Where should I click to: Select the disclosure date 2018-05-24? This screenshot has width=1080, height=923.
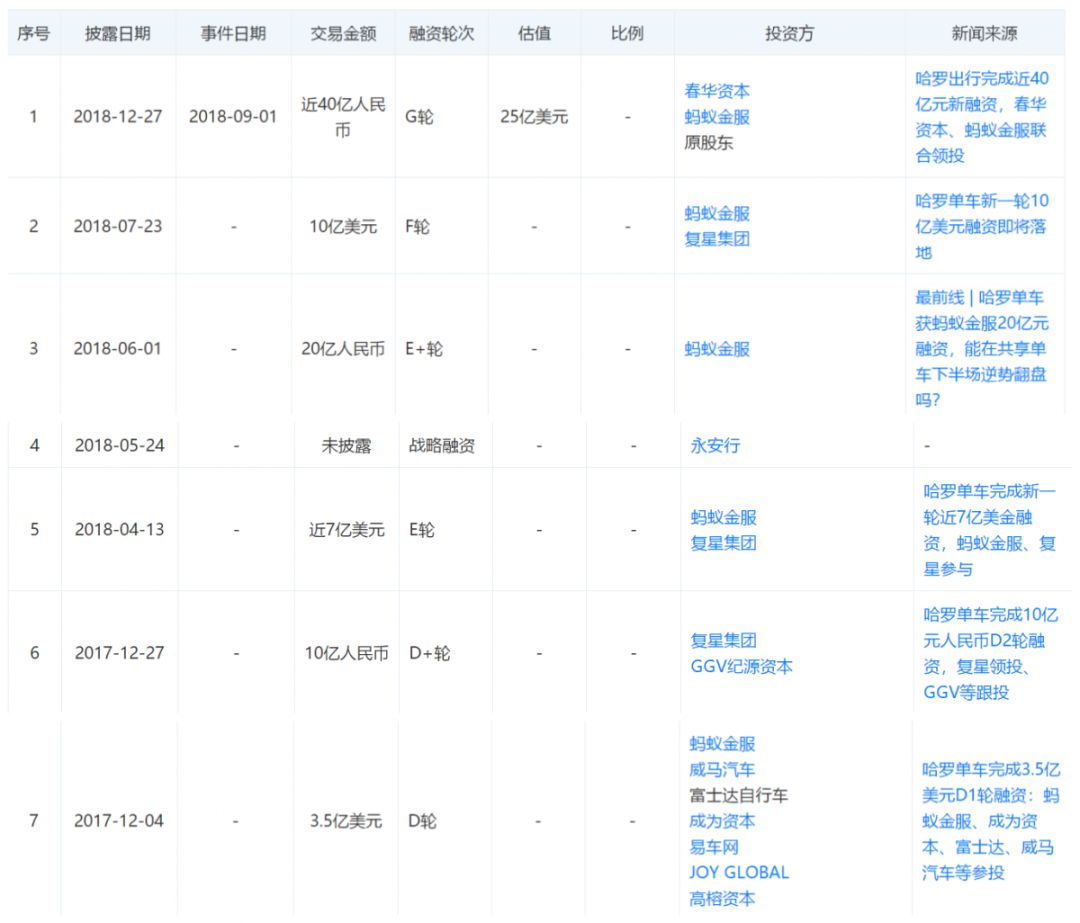pyautogui.click(x=120, y=446)
